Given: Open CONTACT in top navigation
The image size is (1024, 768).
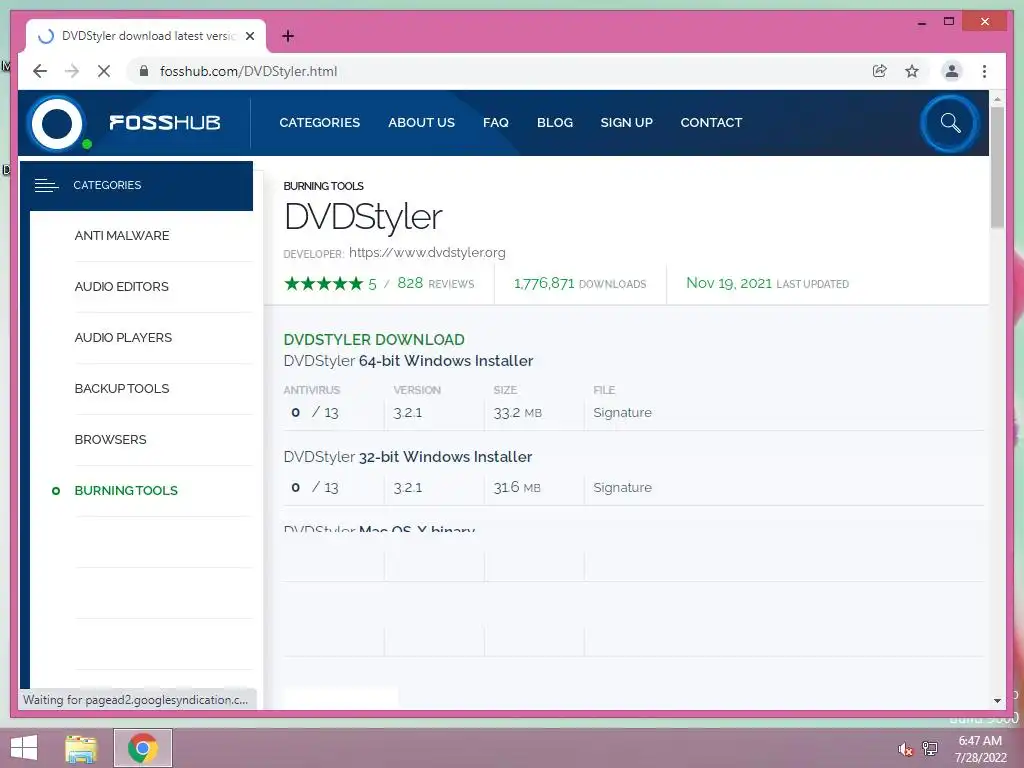Looking at the screenshot, I should pos(711,123).
